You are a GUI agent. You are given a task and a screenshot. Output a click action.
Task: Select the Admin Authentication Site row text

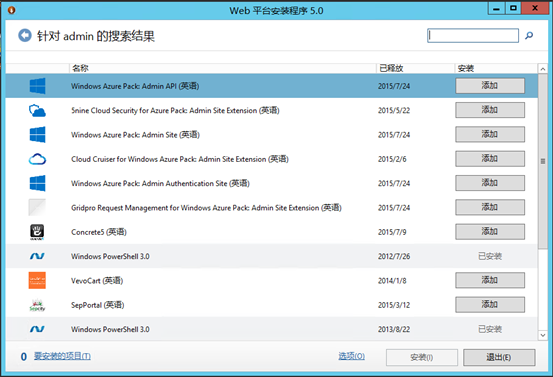point(160,183)
